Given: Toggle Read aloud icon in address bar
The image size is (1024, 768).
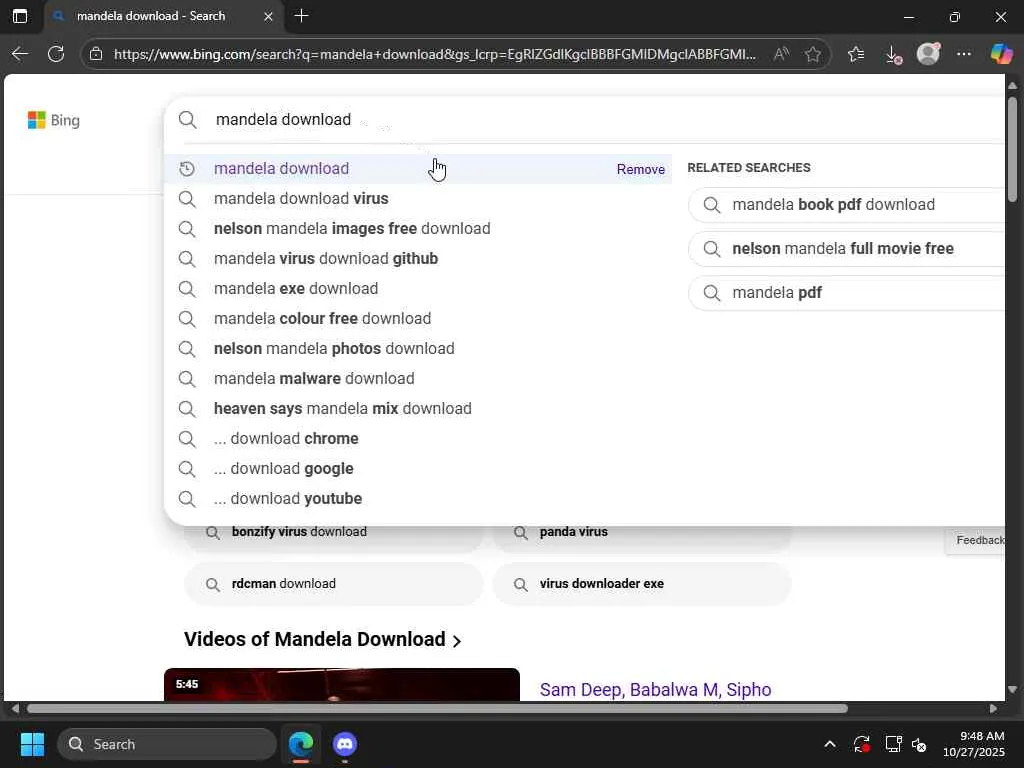Looking at the screenshot, I should [x=781, y=54].
